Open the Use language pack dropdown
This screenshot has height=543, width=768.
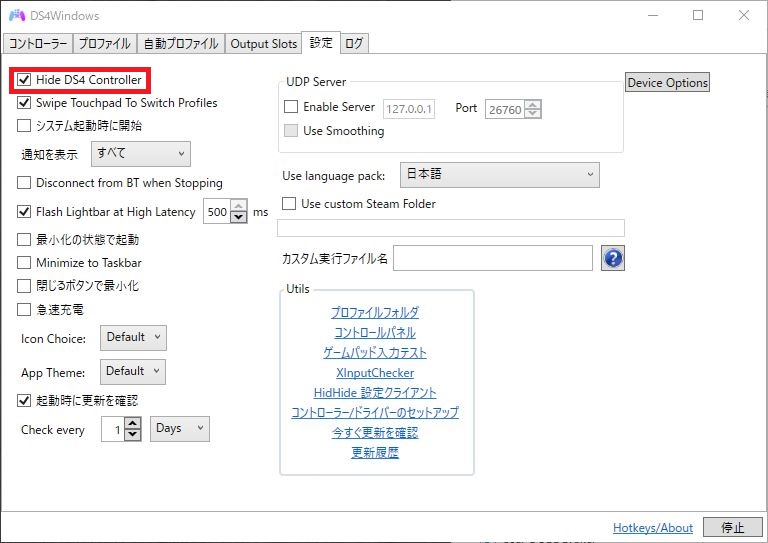tap(500, 175)
